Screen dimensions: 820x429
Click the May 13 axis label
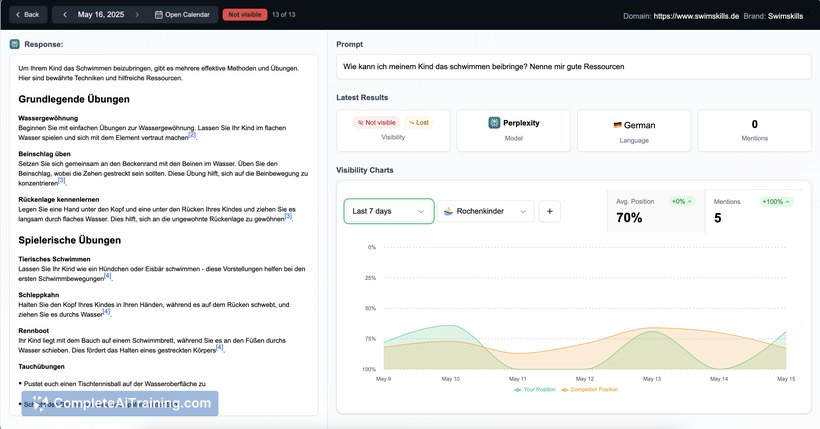point(652,379)
